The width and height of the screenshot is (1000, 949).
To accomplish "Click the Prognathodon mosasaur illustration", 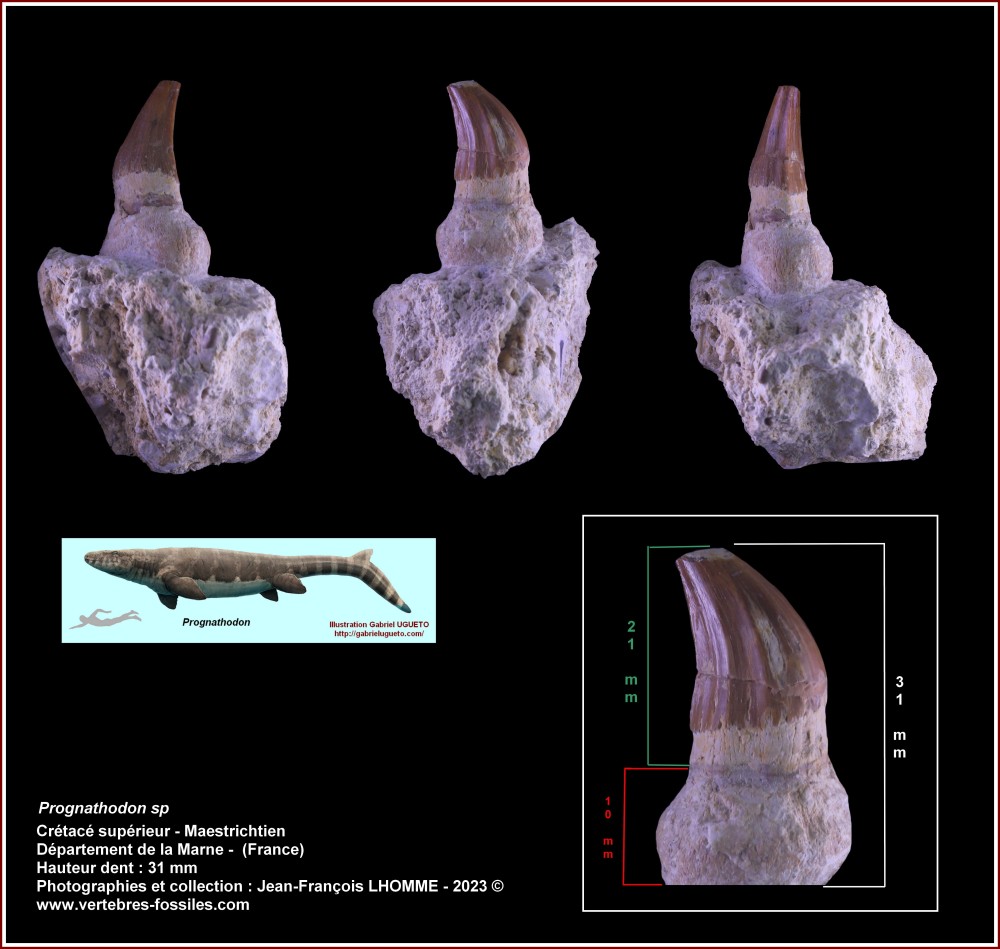I will (x=250, y=577).
